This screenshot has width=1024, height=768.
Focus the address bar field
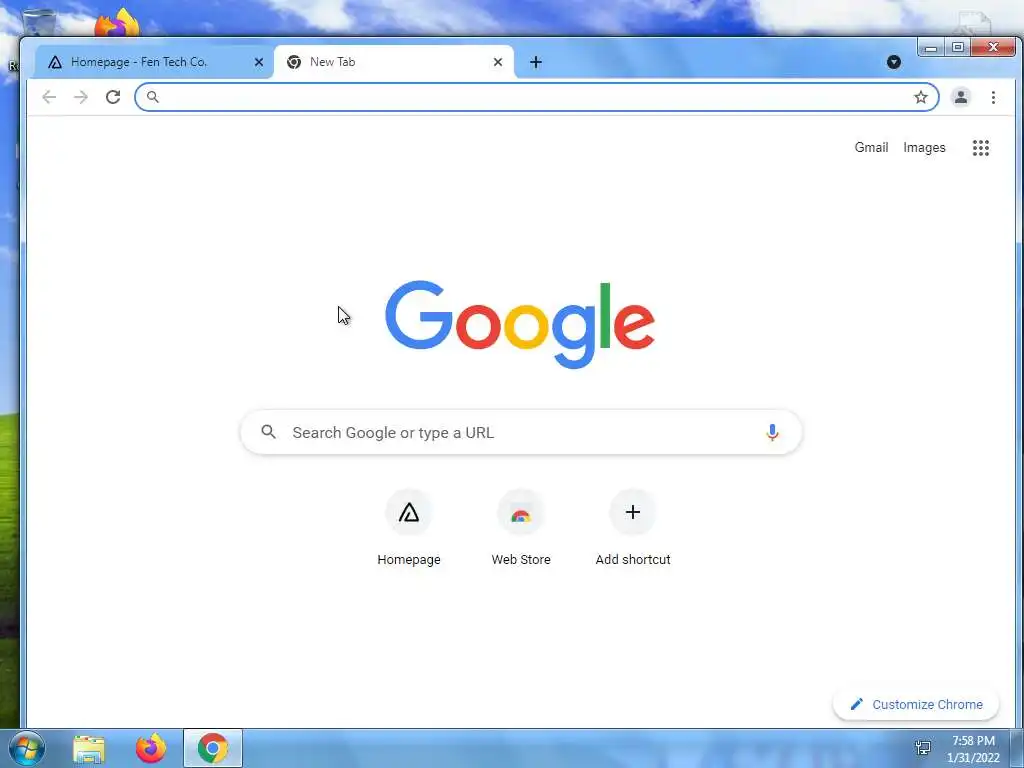pos(536,97)
